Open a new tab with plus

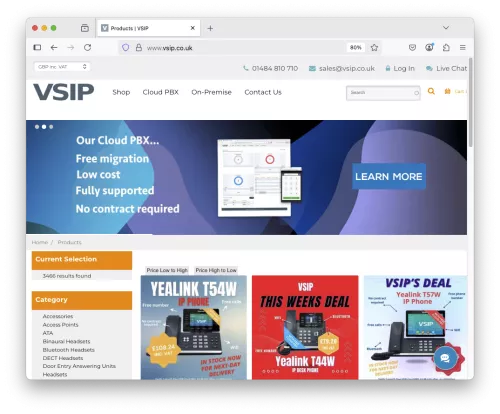(x=210, y=28)
